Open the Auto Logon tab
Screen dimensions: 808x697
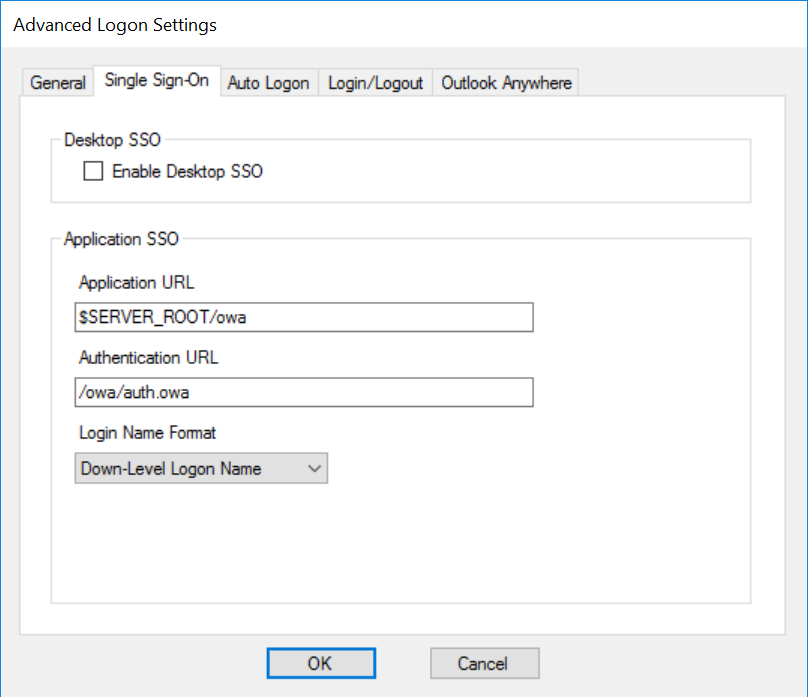pos(268,83)
